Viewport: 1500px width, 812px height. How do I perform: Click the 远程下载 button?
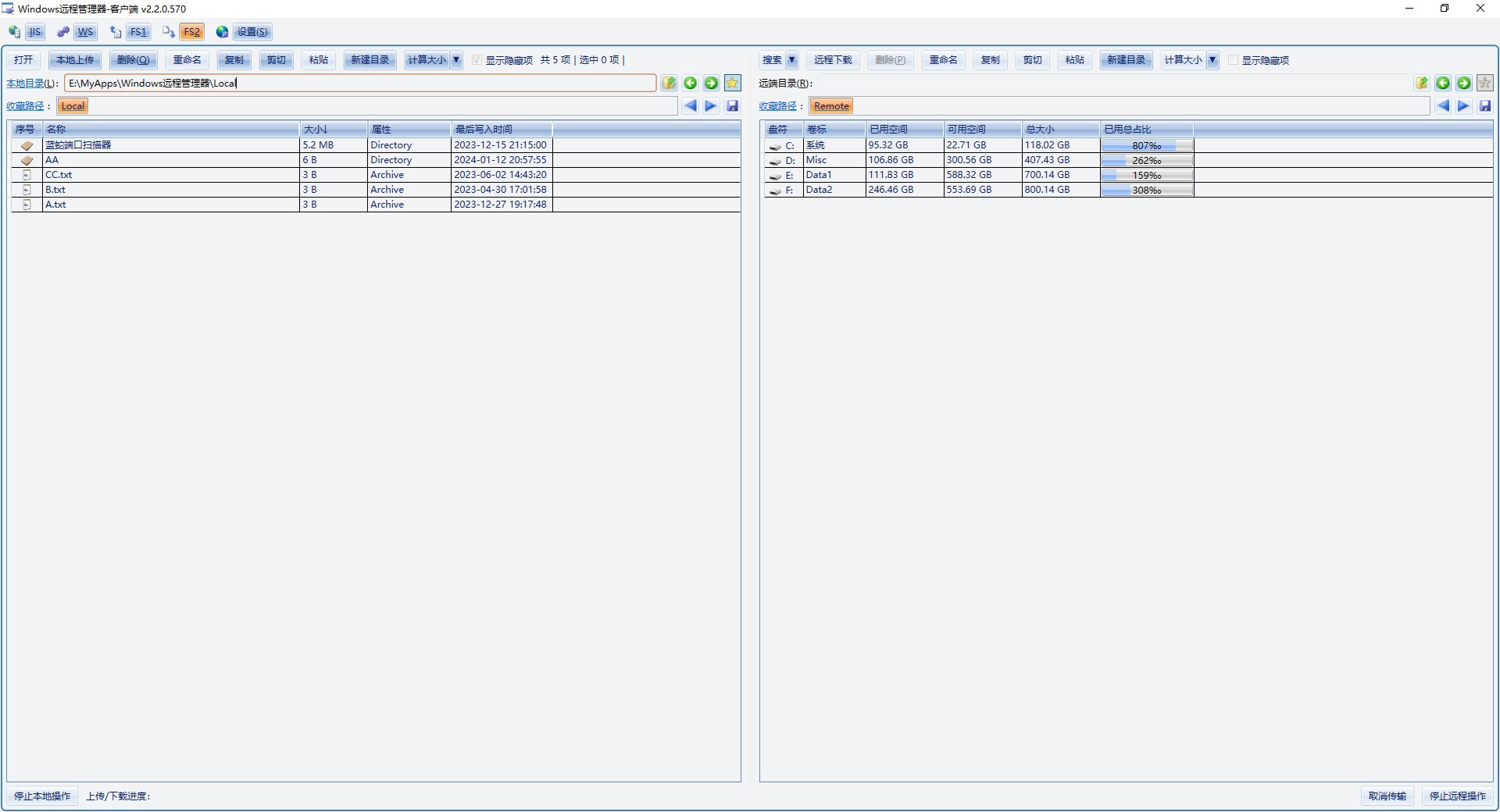point(833,60)
